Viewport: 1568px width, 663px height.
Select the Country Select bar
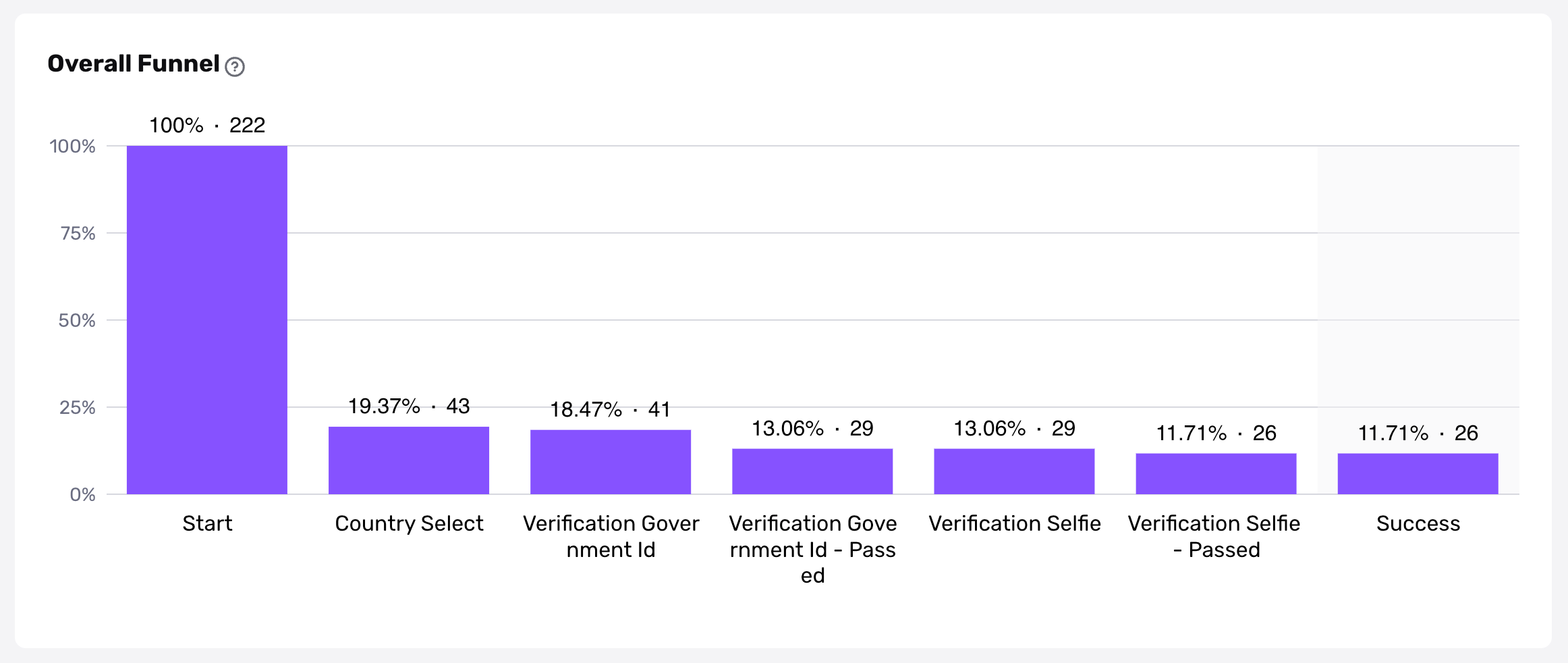pos(409,460)
